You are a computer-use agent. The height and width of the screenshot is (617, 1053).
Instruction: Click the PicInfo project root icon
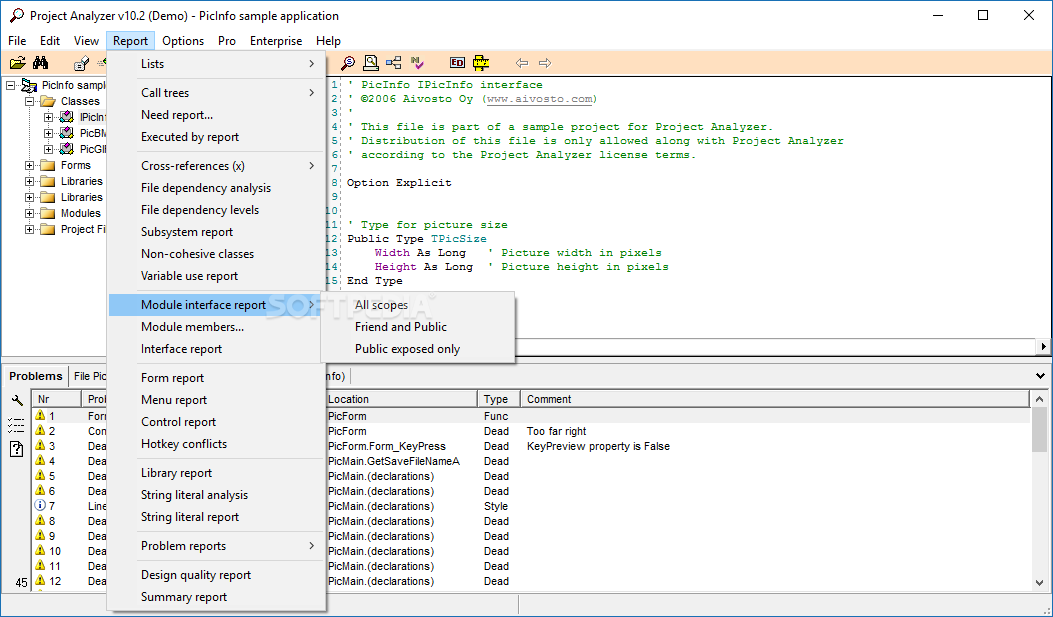click(29, 85)
